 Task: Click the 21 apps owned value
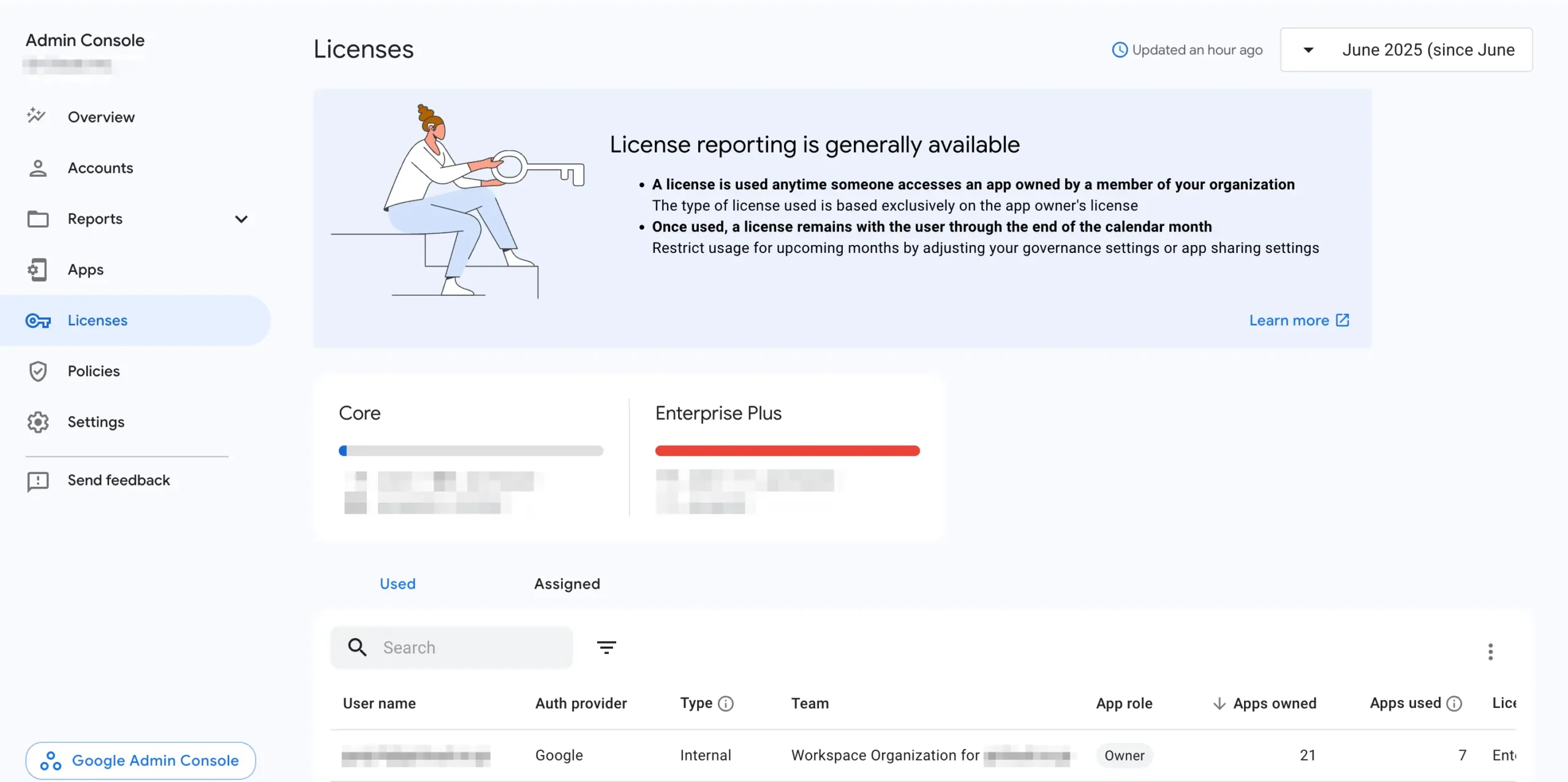pos(1308,756)
